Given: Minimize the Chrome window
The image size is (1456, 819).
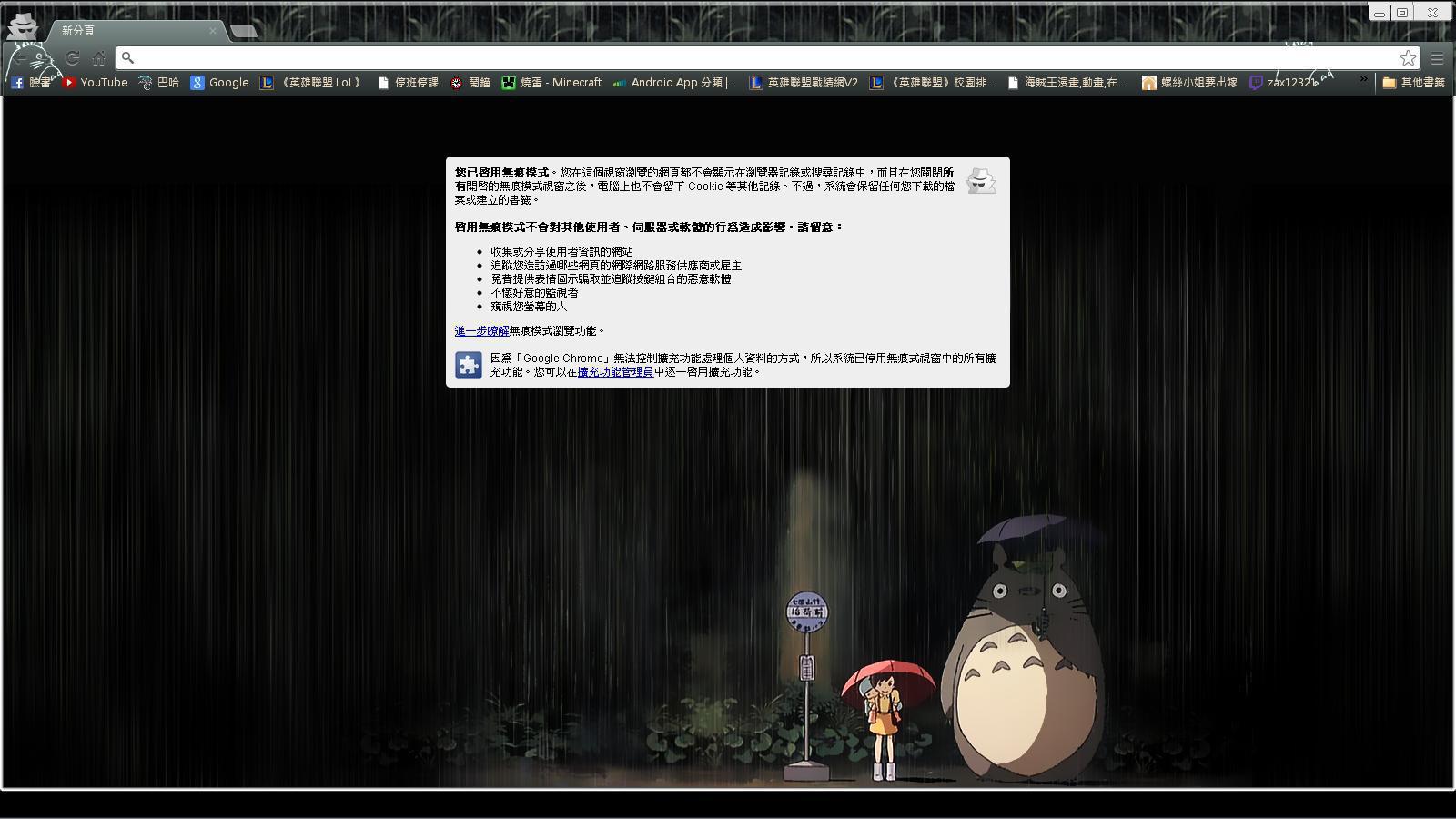Looking at the screenshot, I should click(x=1380, y=13).
